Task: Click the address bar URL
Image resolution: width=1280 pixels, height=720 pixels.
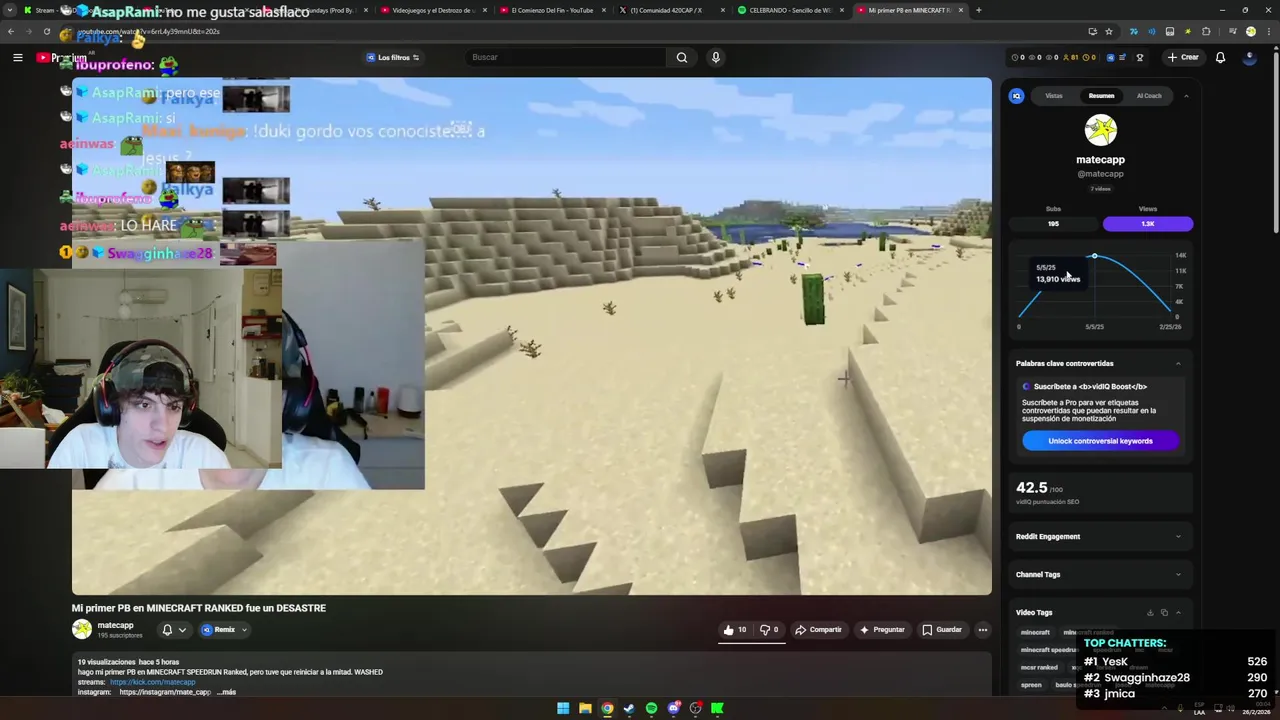Action: 148,31
